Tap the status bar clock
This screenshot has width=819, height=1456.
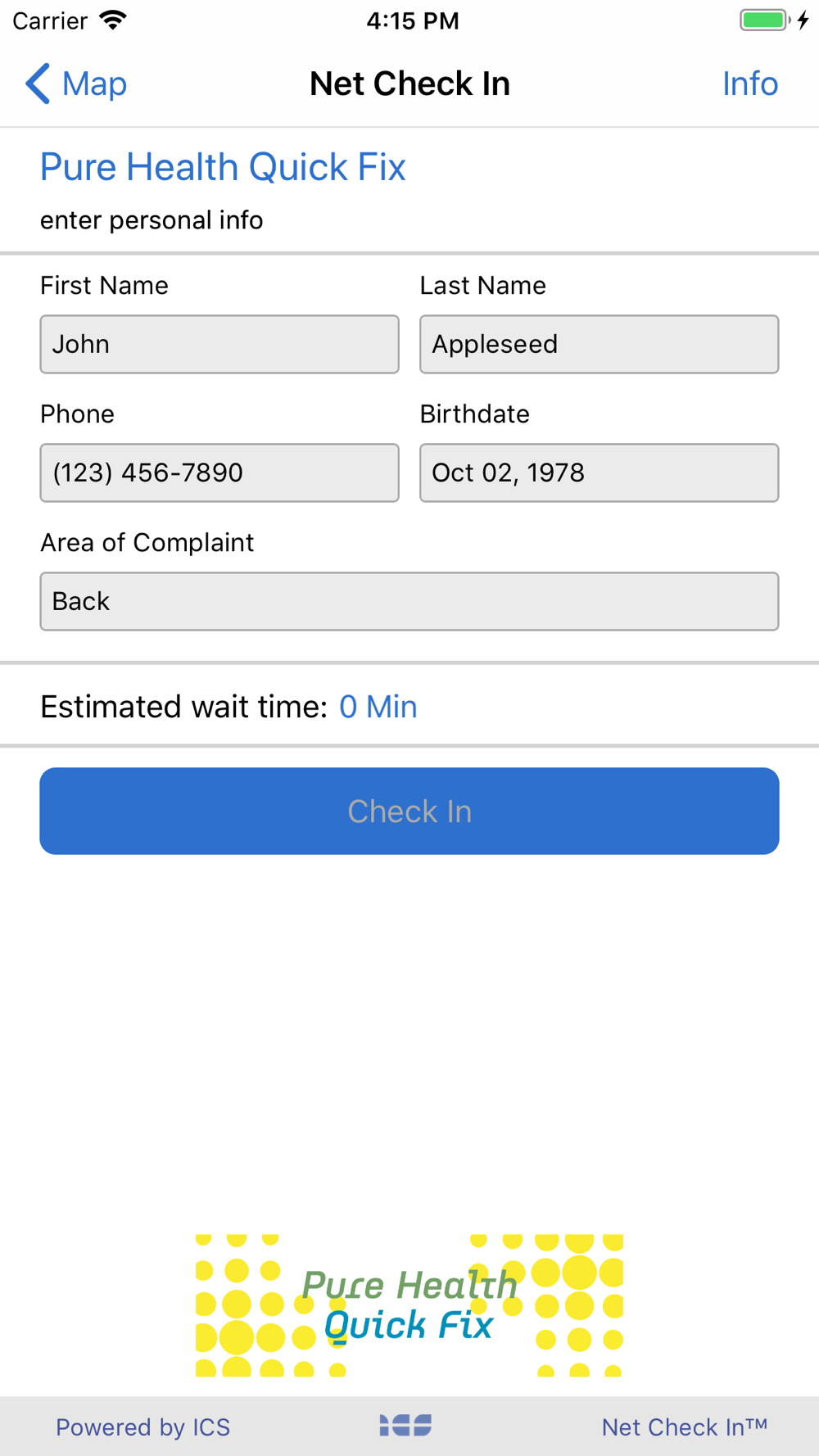click(x=413, y=20)
